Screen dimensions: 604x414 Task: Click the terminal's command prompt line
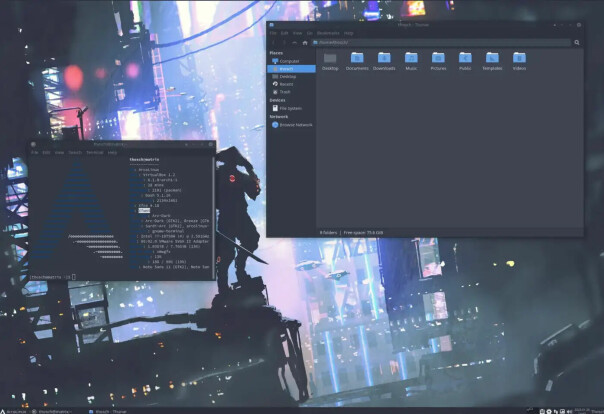pyautogui.click(x=52, y=277)
